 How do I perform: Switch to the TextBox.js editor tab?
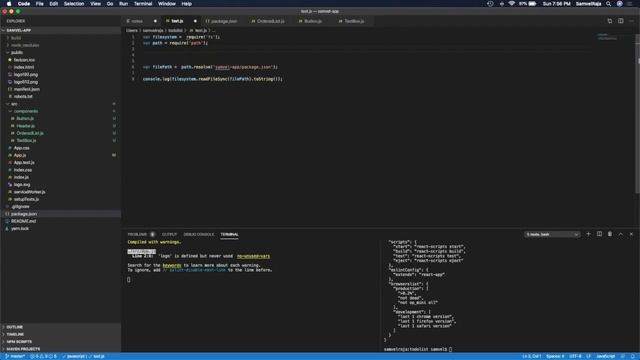click(354, 21)
